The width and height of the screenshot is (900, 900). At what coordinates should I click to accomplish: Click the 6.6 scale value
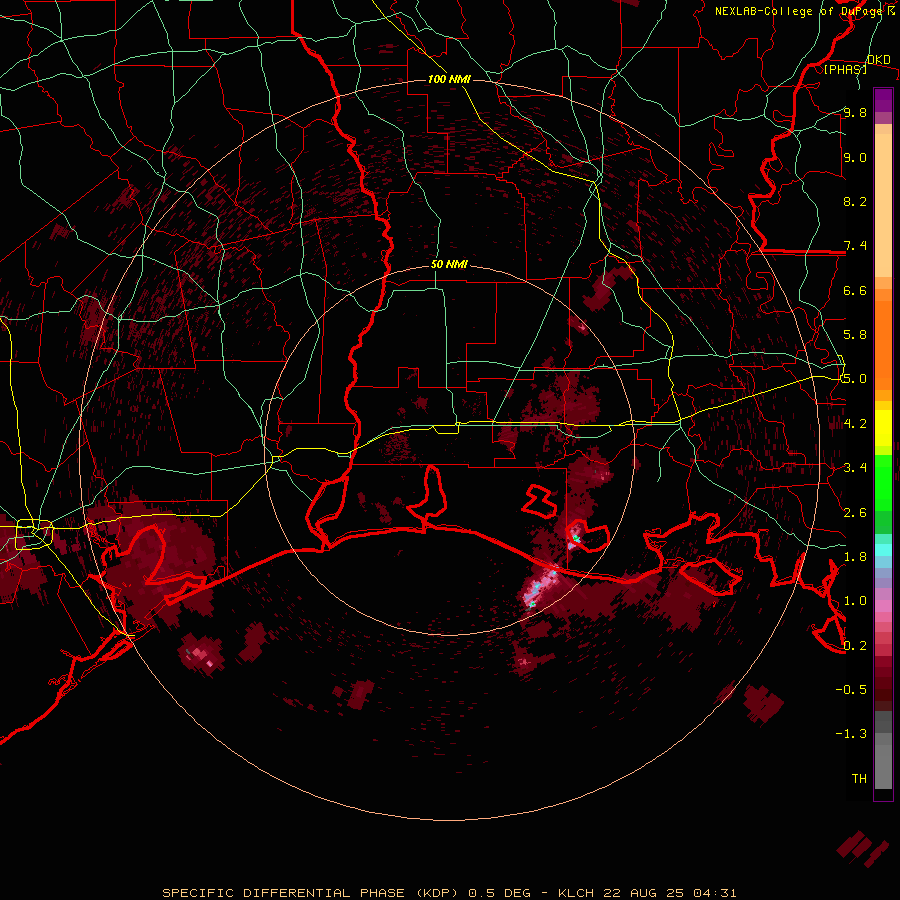[855, 290]
